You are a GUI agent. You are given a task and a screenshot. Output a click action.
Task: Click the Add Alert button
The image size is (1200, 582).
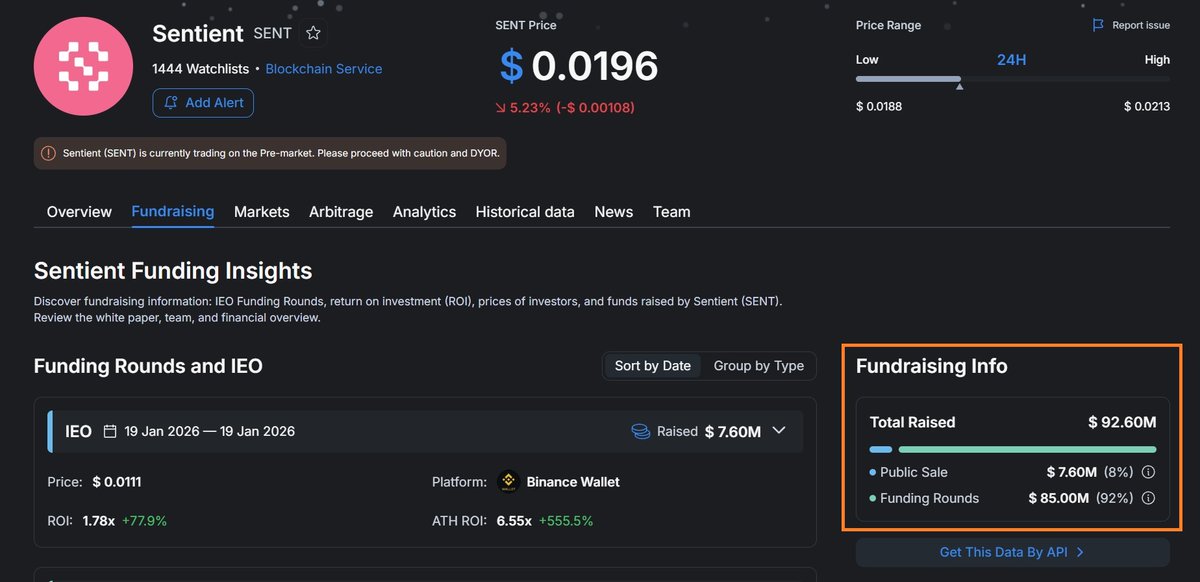click(203, 103)
